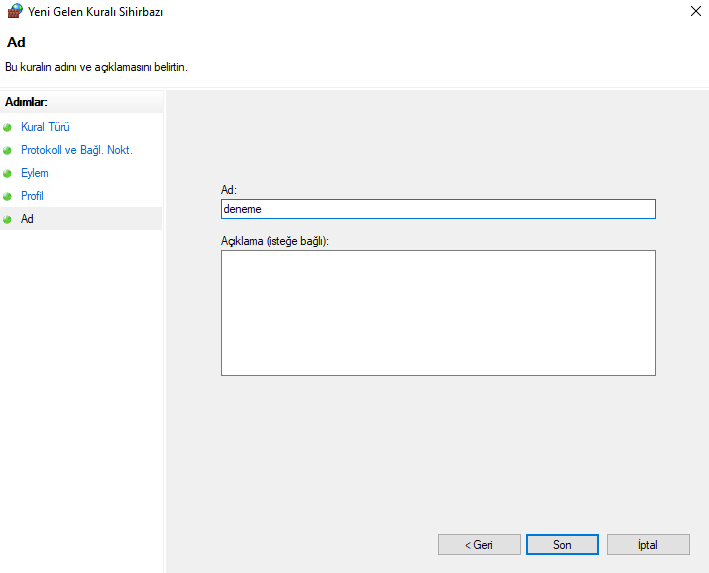Open the Protokoll ve Bağl. Nokt. step
Image resolution: width=709 pixels, height=573 pixels.
(x=77, y=150)
